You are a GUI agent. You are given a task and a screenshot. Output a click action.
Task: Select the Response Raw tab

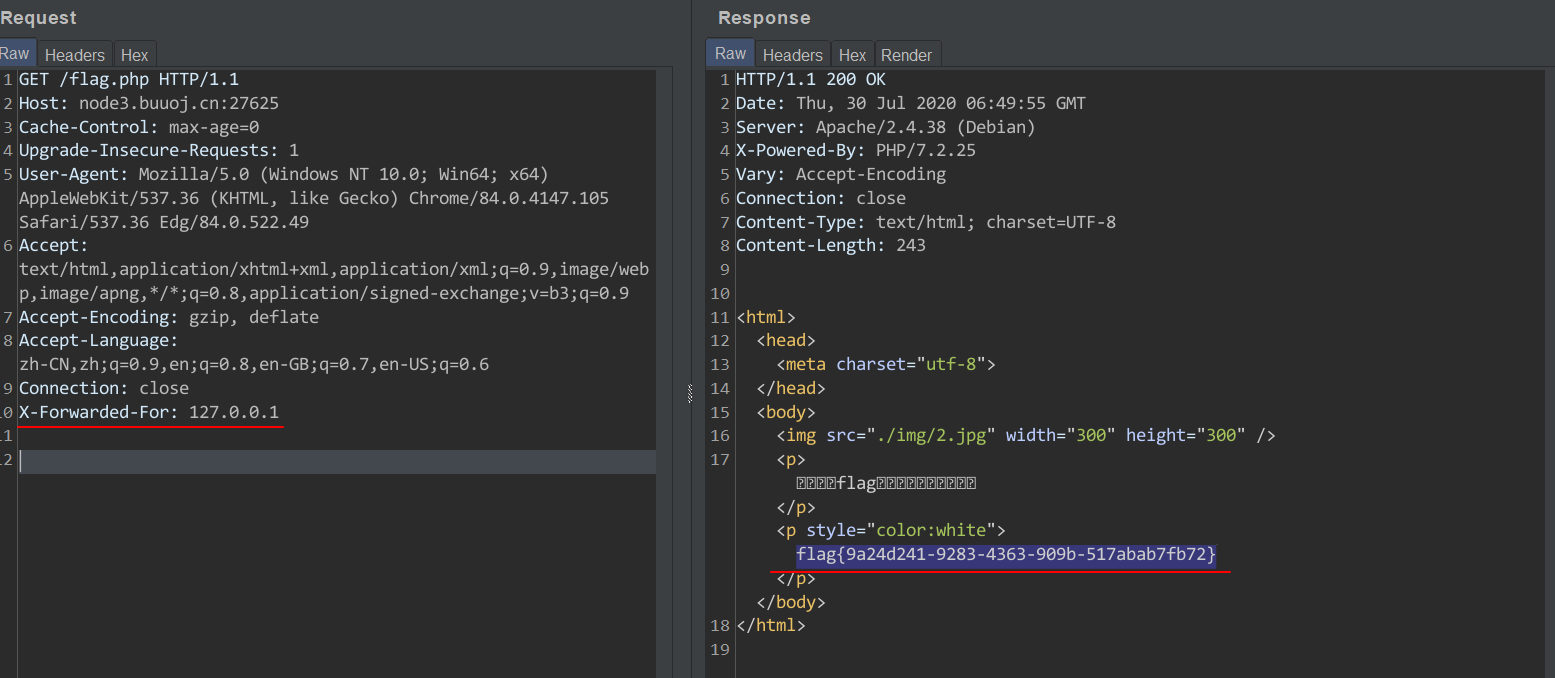730,54
